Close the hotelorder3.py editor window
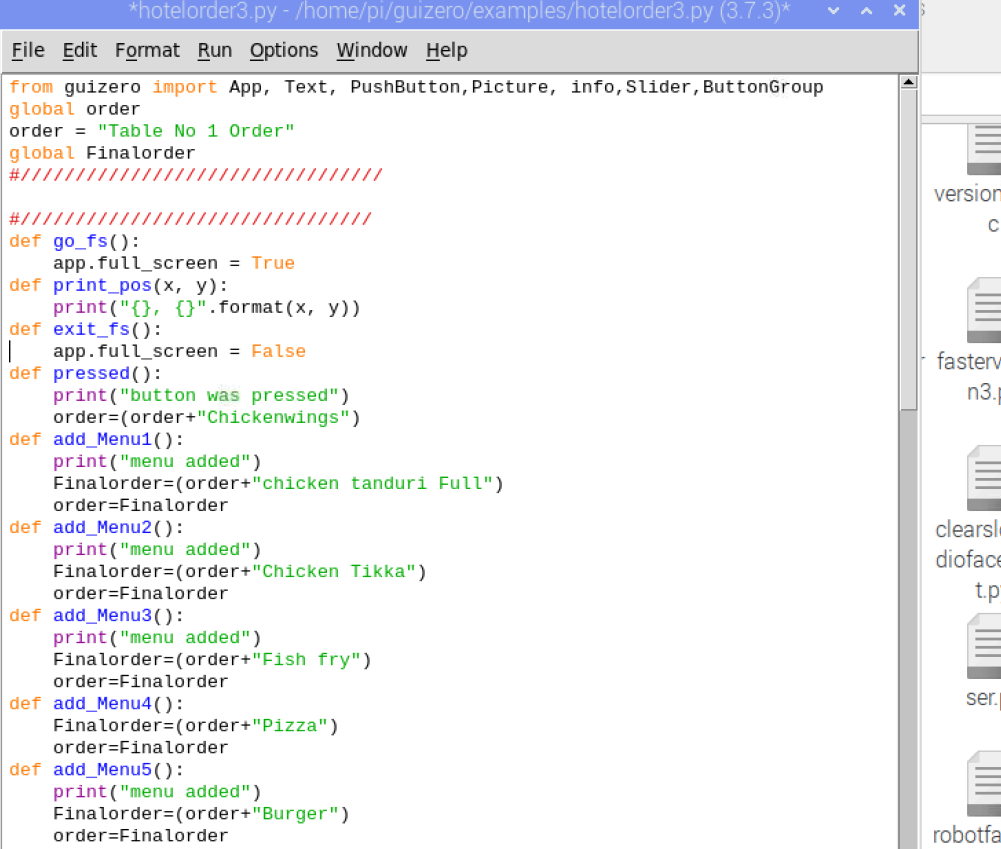The image size is (1001, 849). click(x=899, y=11)
